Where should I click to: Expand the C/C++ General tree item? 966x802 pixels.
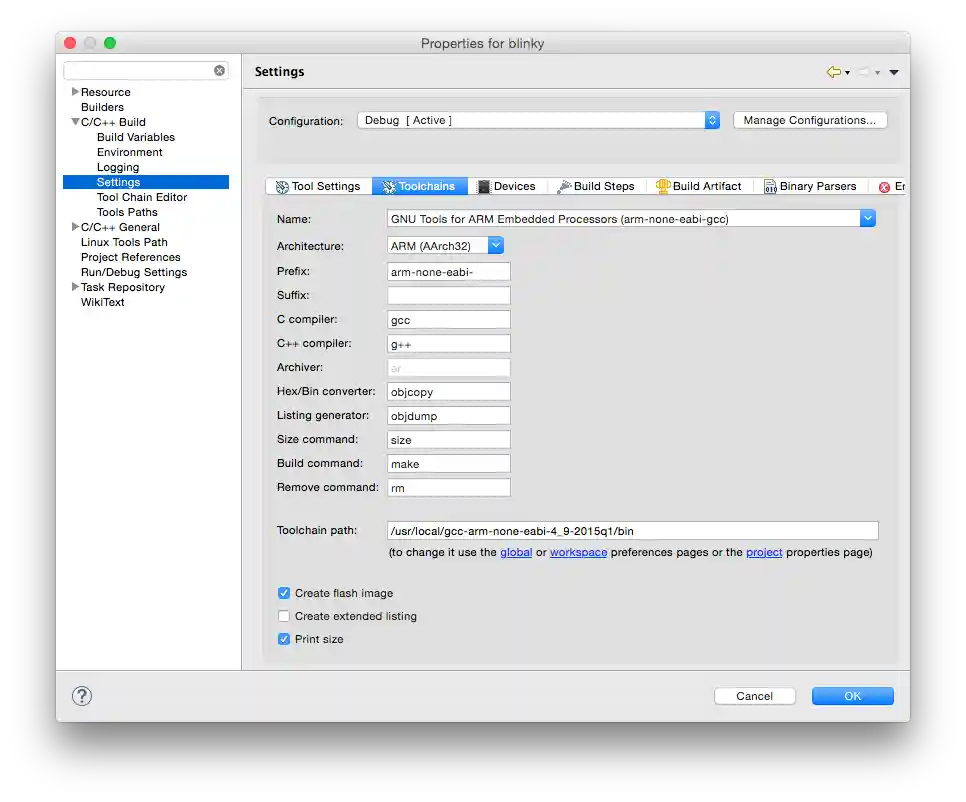pos(74,227)
